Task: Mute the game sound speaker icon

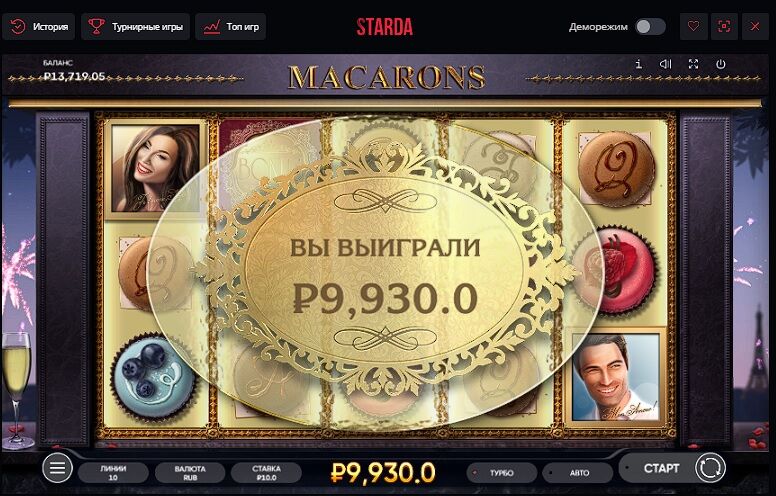Action: tap(666, 64)
